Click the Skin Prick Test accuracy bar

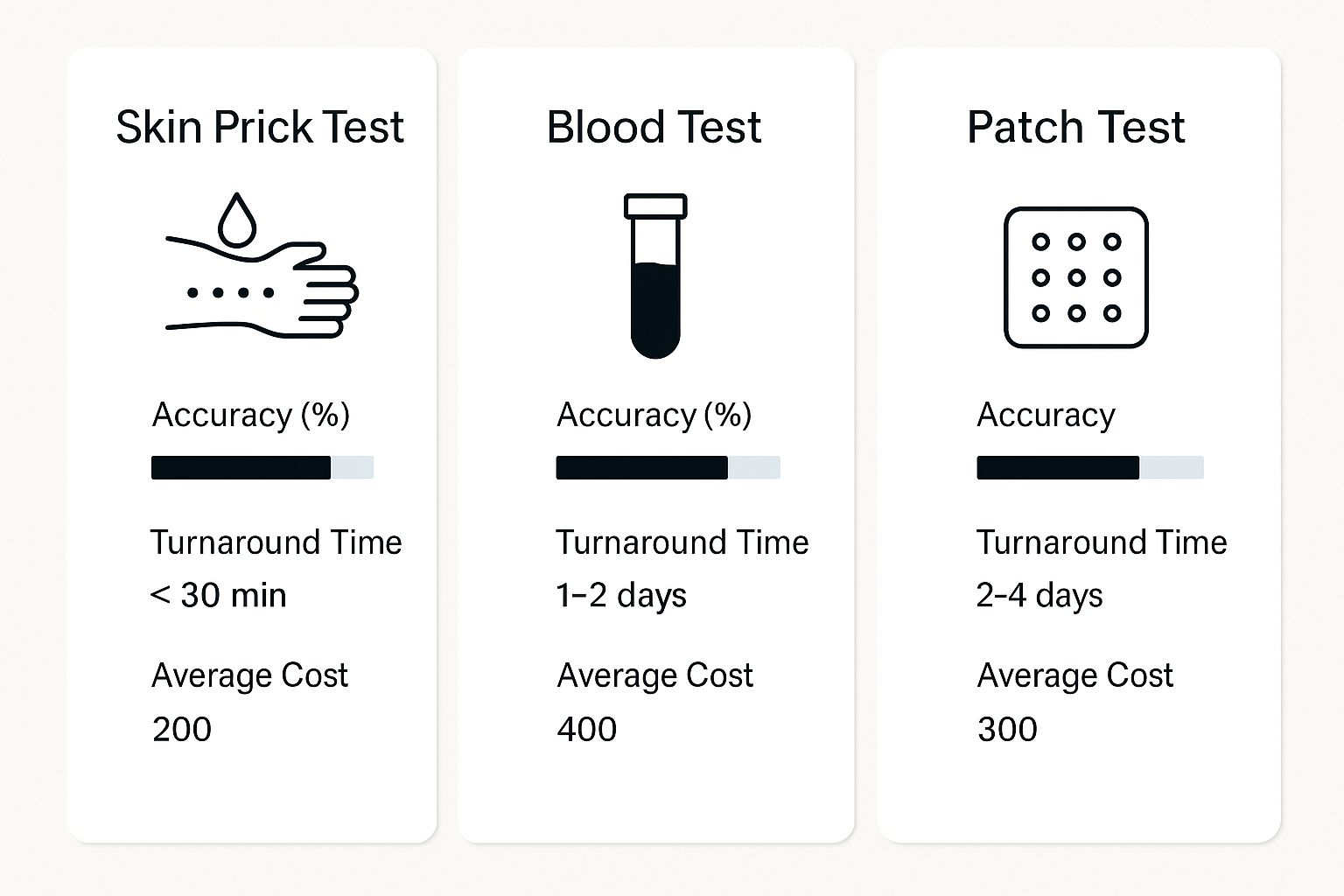coord(262,467)
